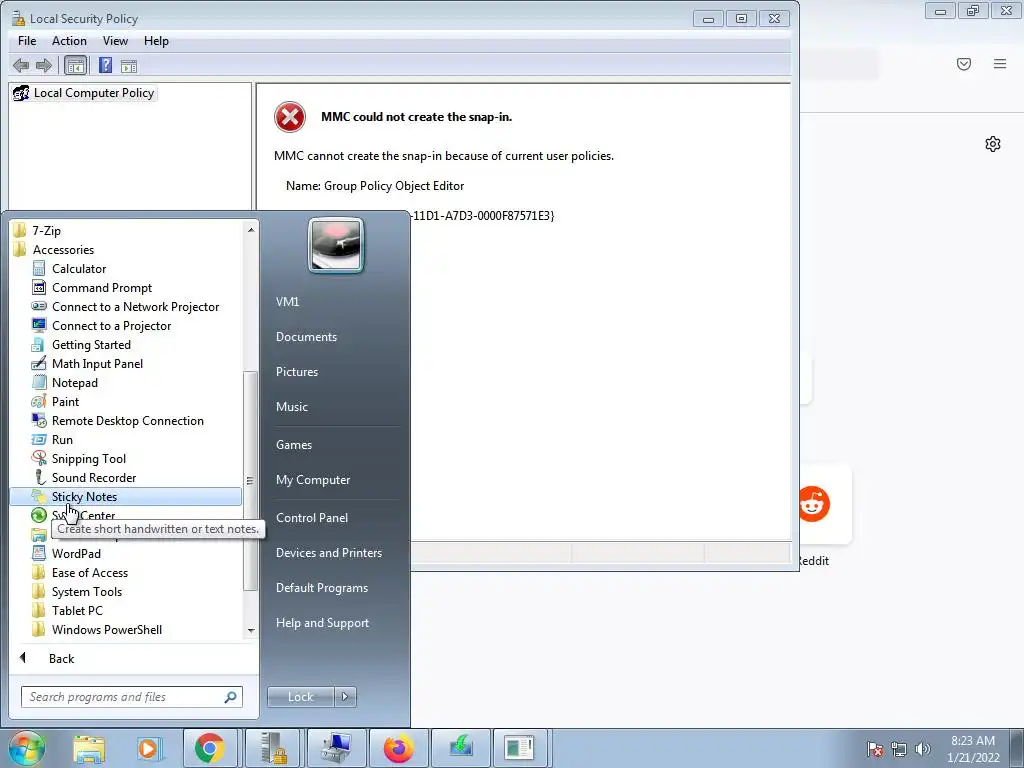
Task: Click the Action Center flag tray icon
Action: click(x=875, y=749)
